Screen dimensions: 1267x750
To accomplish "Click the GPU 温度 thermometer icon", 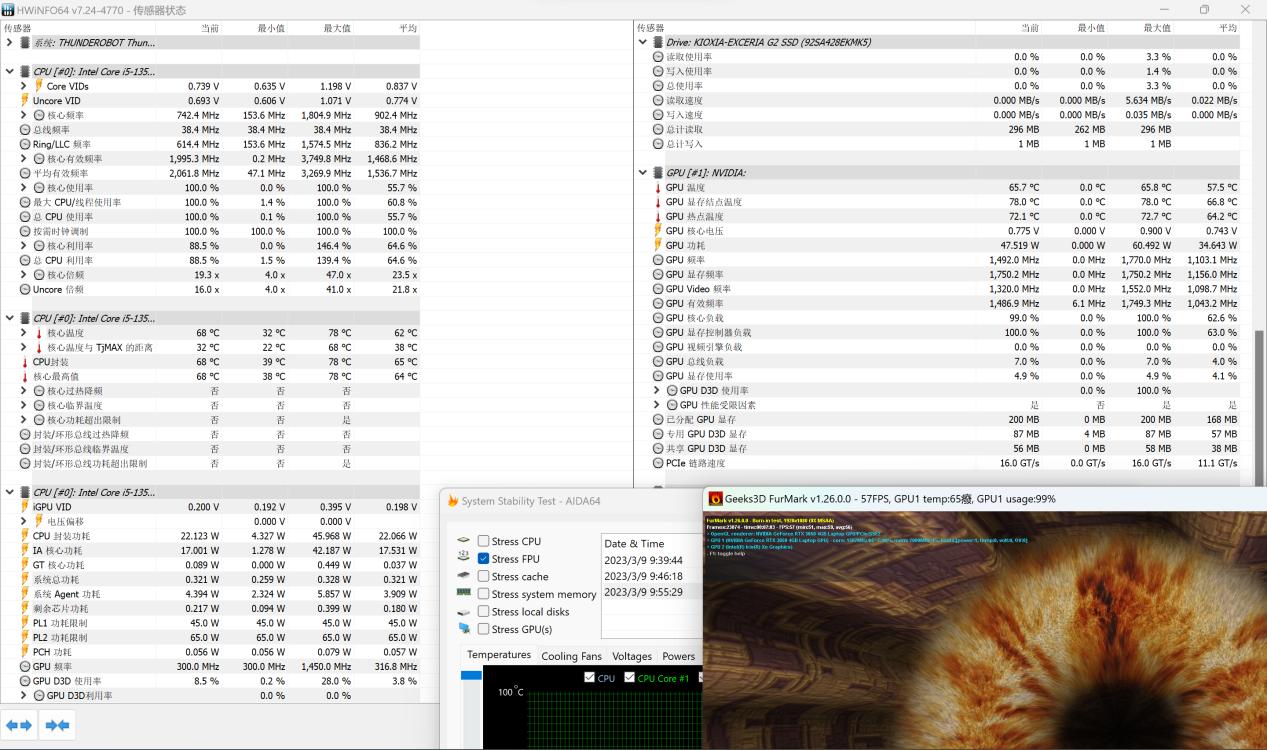I will pos(657,188).
